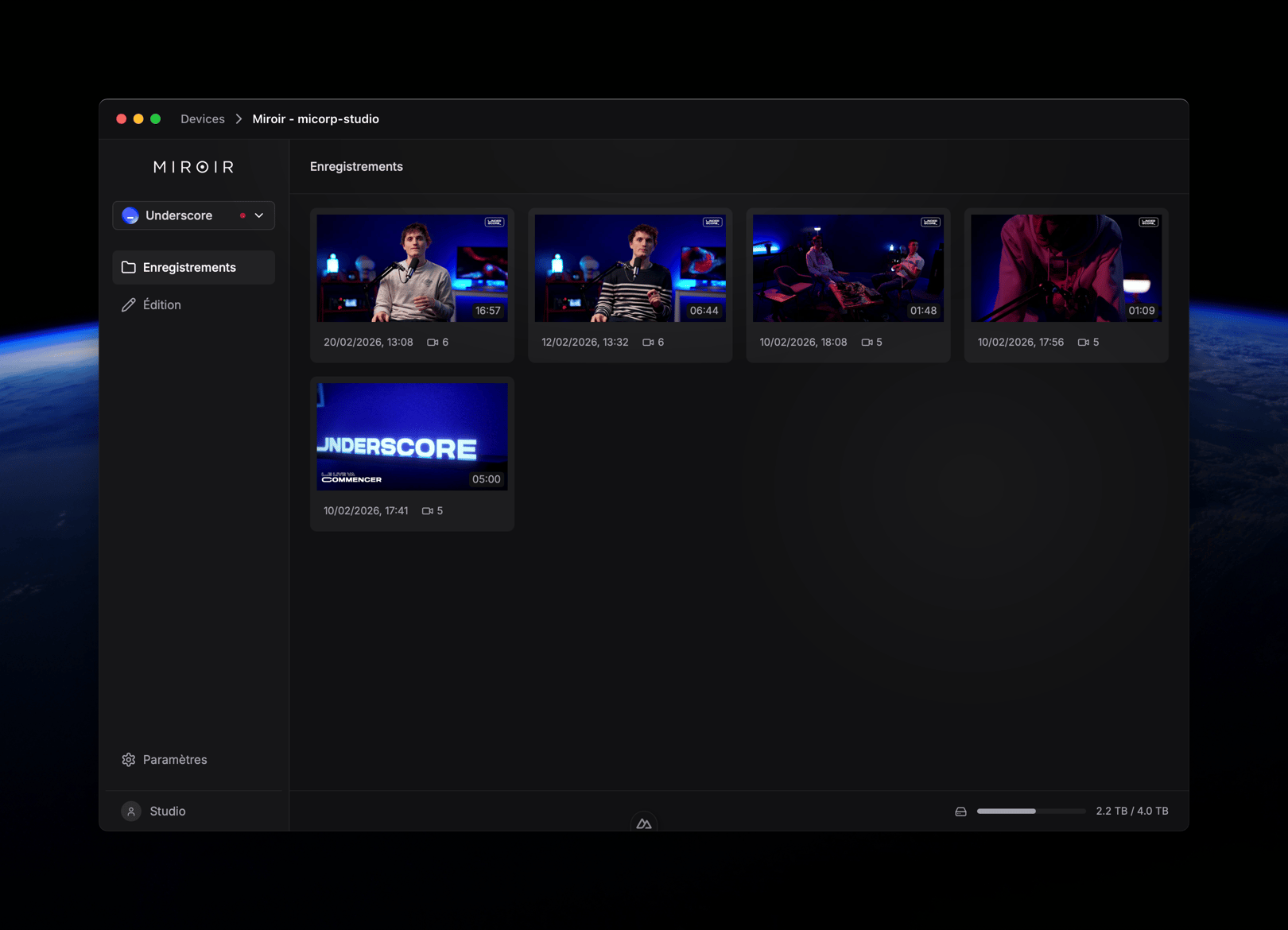Screen dimensions: 1288x930
Task: Select the Édition pencil icon
Action: [129, 304]
